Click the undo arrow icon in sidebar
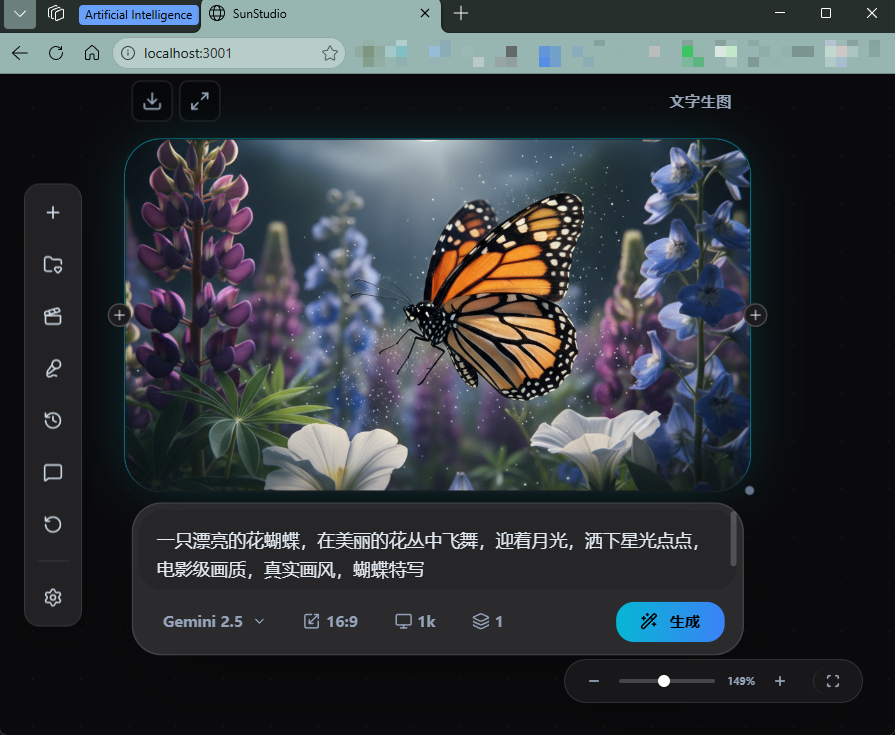The image size is (895, 735). point(53,524)
